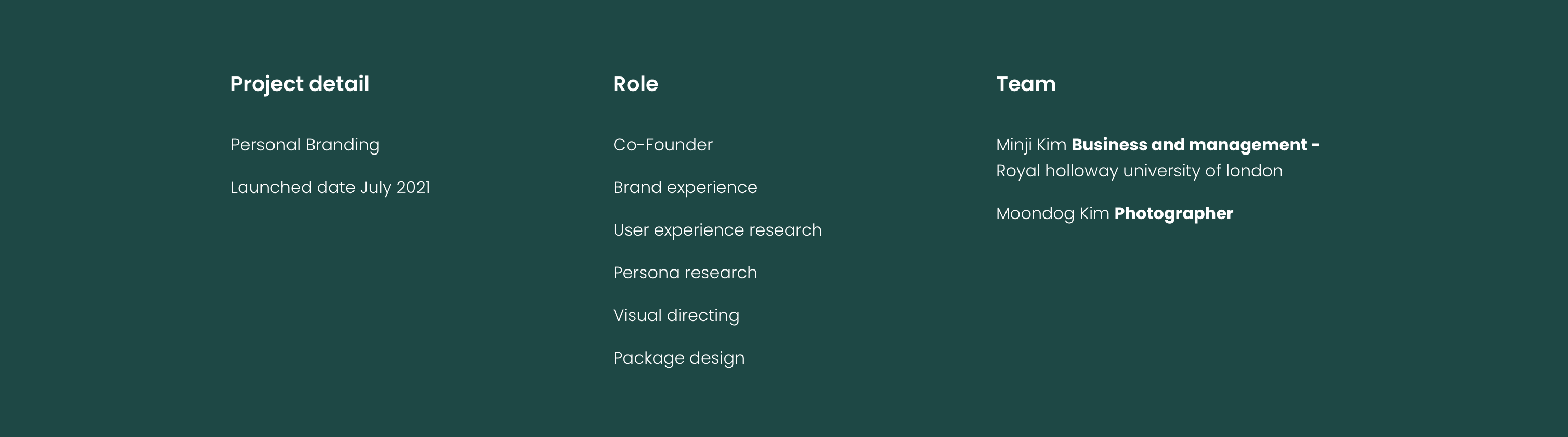
Task: Click the 'Personal Branding' text
Action: 305,145
